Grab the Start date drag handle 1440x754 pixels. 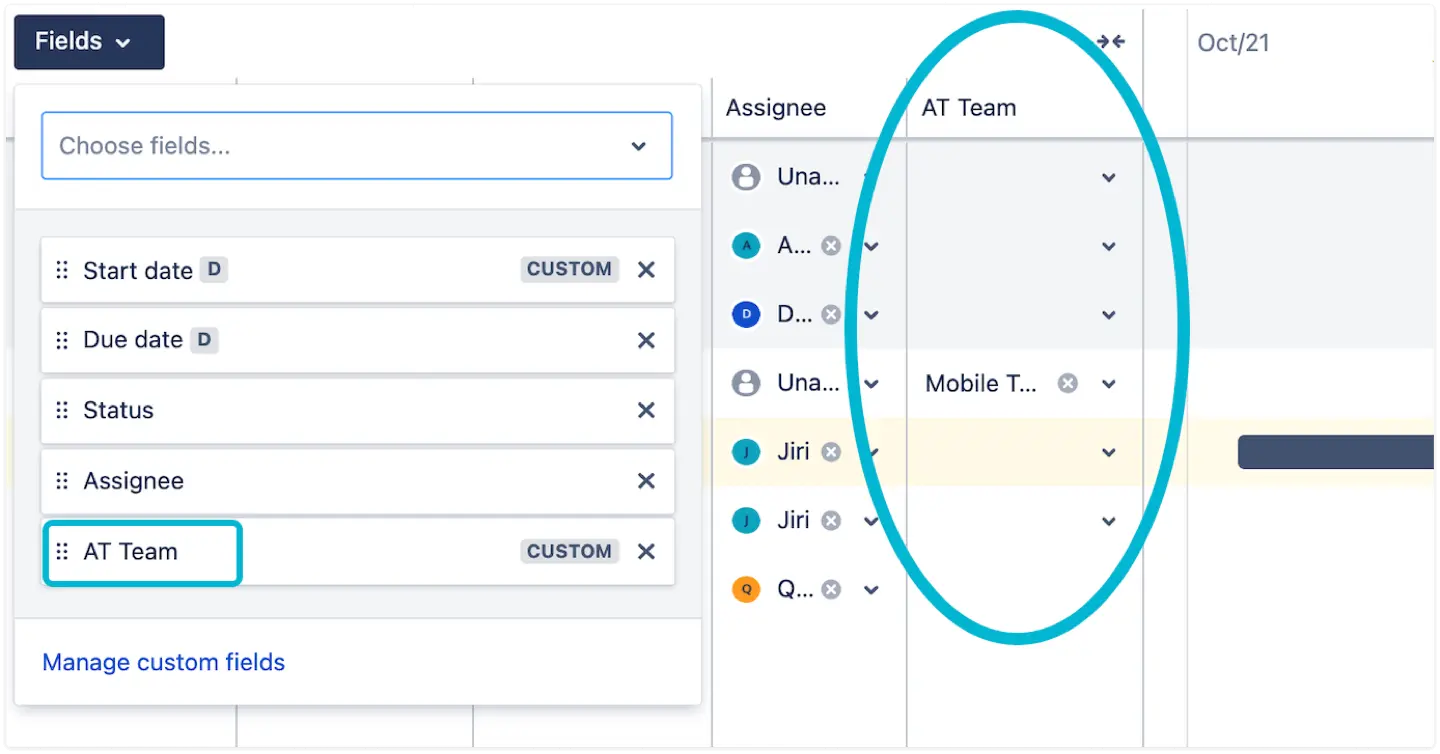[x=62, y=270]
